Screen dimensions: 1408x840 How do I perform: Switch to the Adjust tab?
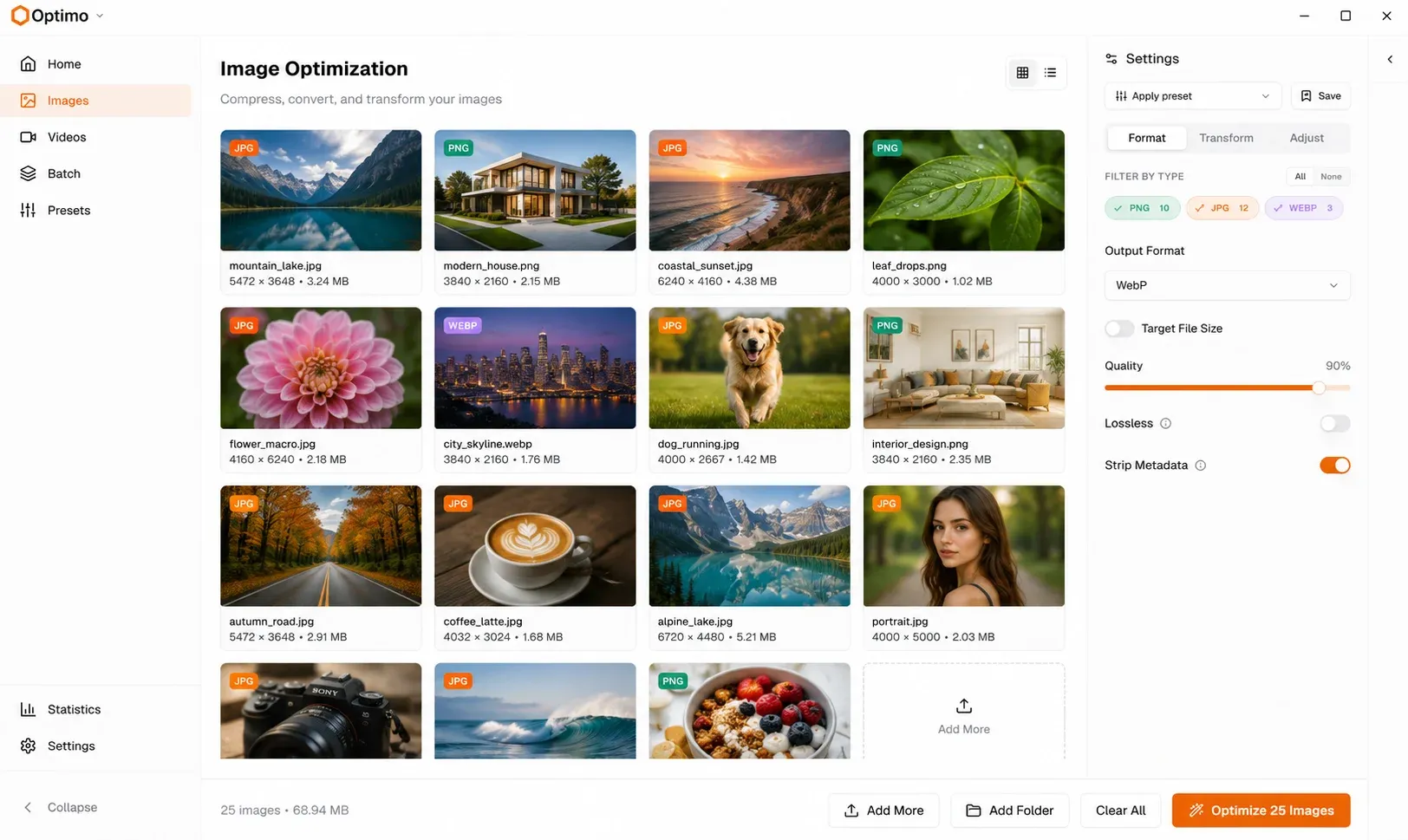[x=1306, y=138]
